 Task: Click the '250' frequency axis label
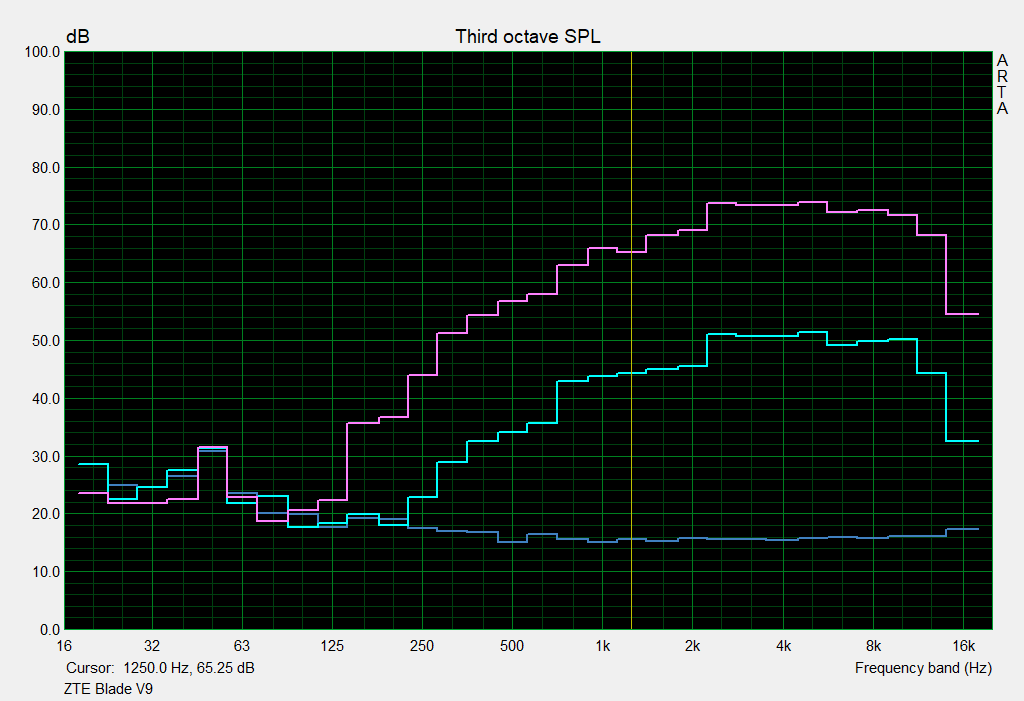pyautogui.click(x=422, y=646)
